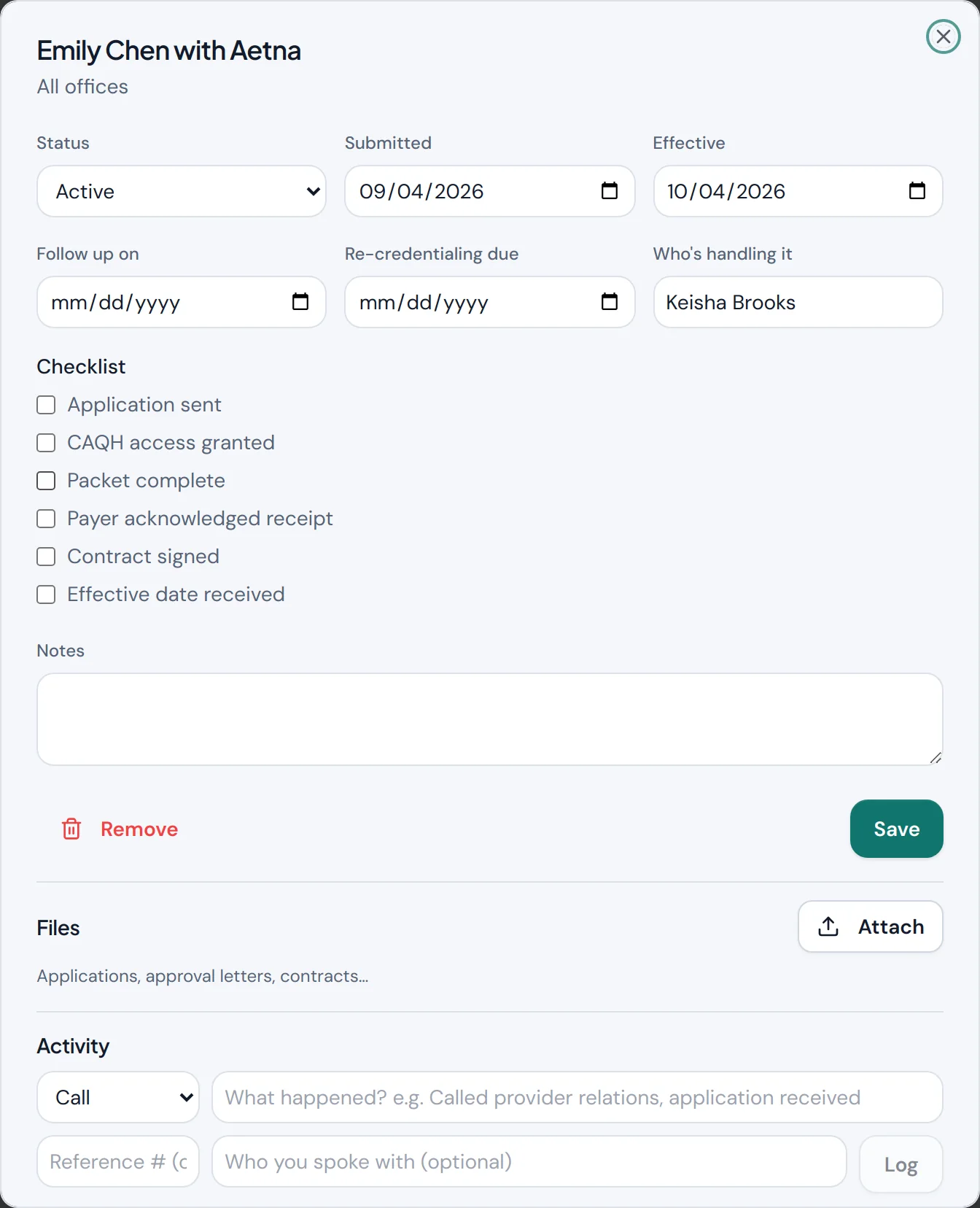Click the Emily Chen with Aetna title
The width and height of the screenshot is (980, 1208).
coord(169,51)
